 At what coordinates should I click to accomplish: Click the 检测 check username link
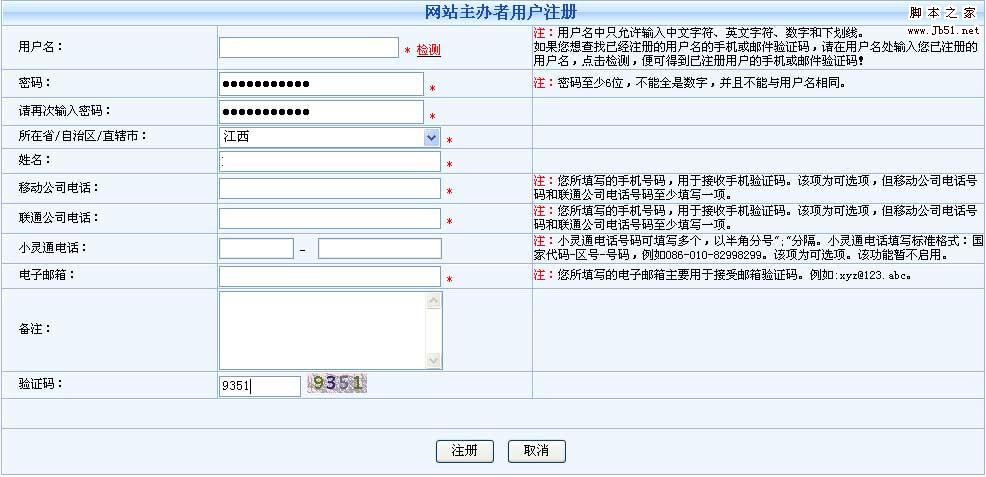[x=428, y=50]
